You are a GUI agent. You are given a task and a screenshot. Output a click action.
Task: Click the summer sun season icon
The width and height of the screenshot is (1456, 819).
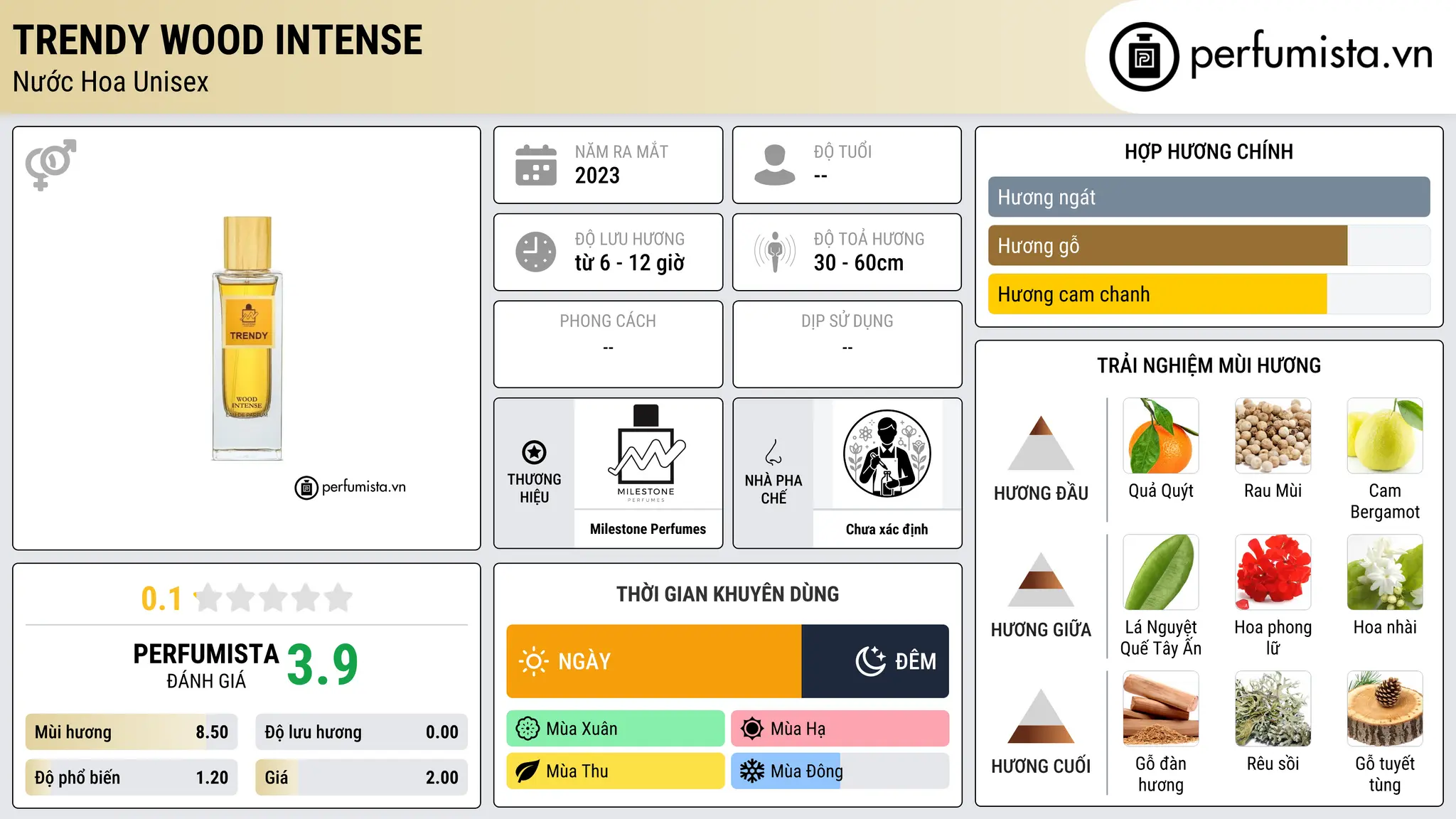751,729
